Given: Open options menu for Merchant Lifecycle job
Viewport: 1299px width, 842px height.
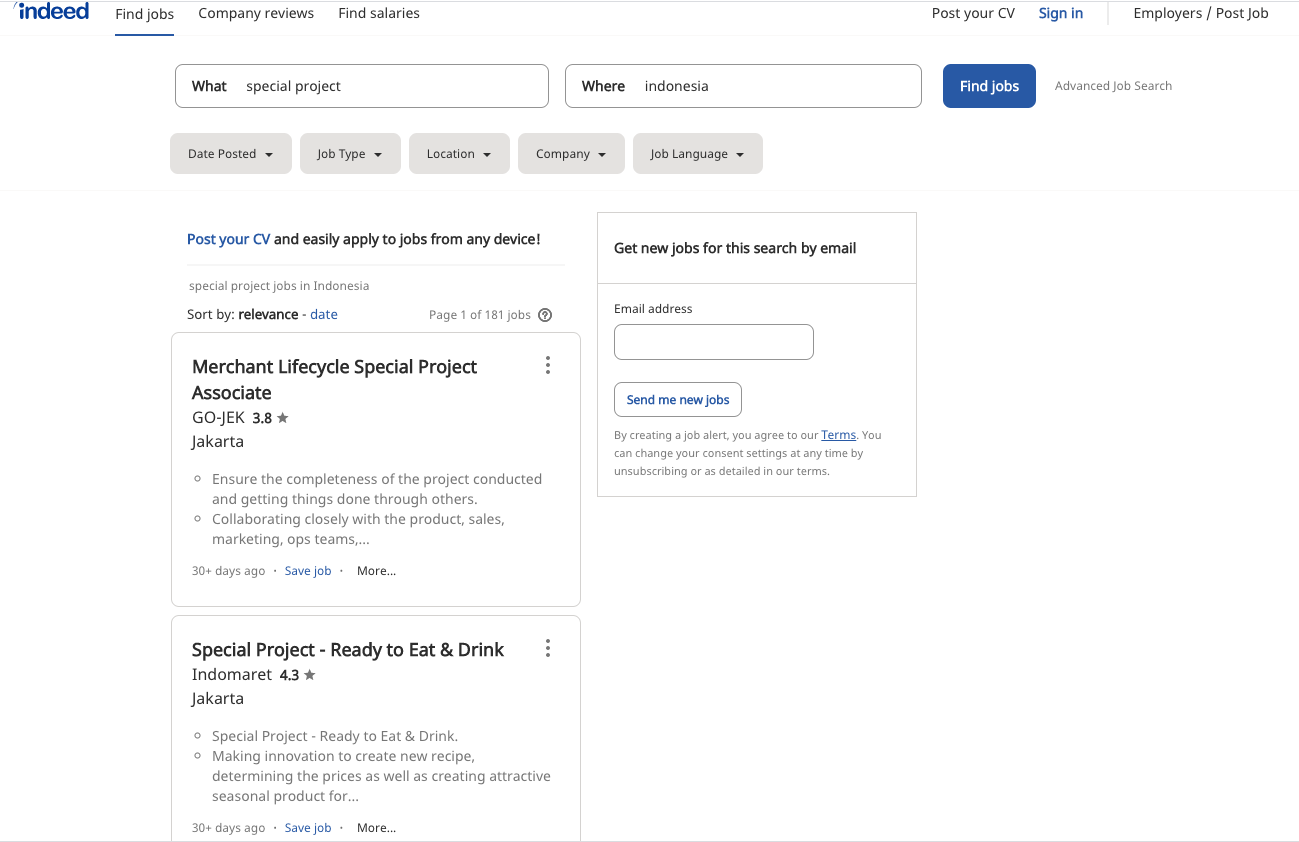Looking at the screenshot, I should point(547,365).
